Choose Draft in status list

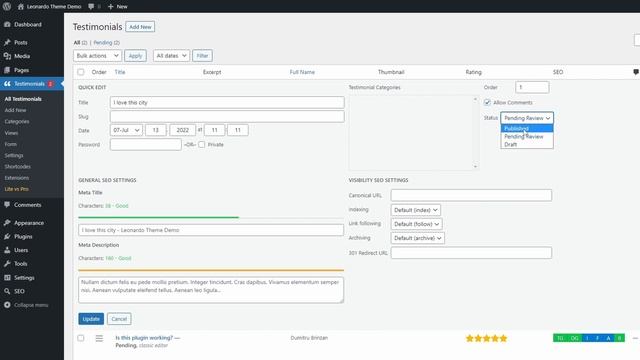click(527, 144)
